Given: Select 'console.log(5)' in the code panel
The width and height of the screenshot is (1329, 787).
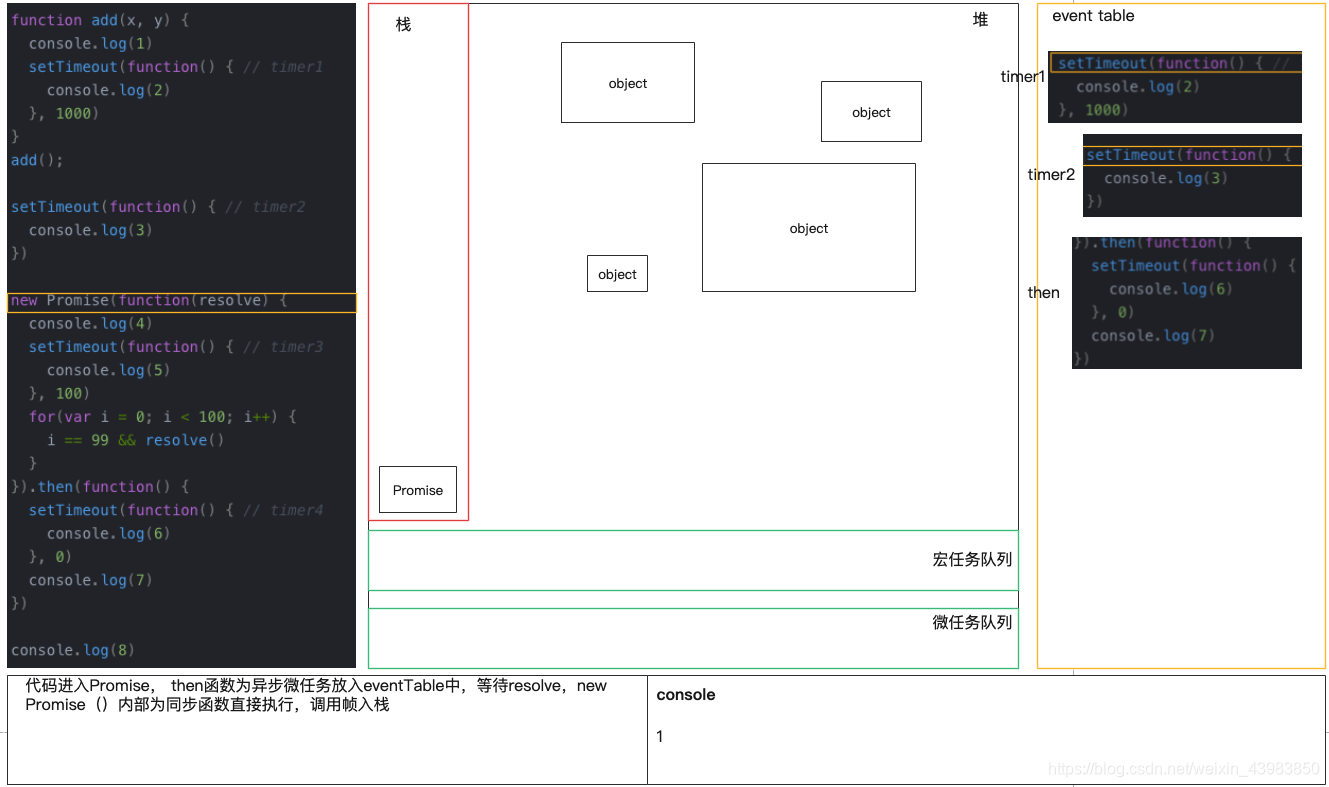Looking at the screenshot, I should click(108, 370).
